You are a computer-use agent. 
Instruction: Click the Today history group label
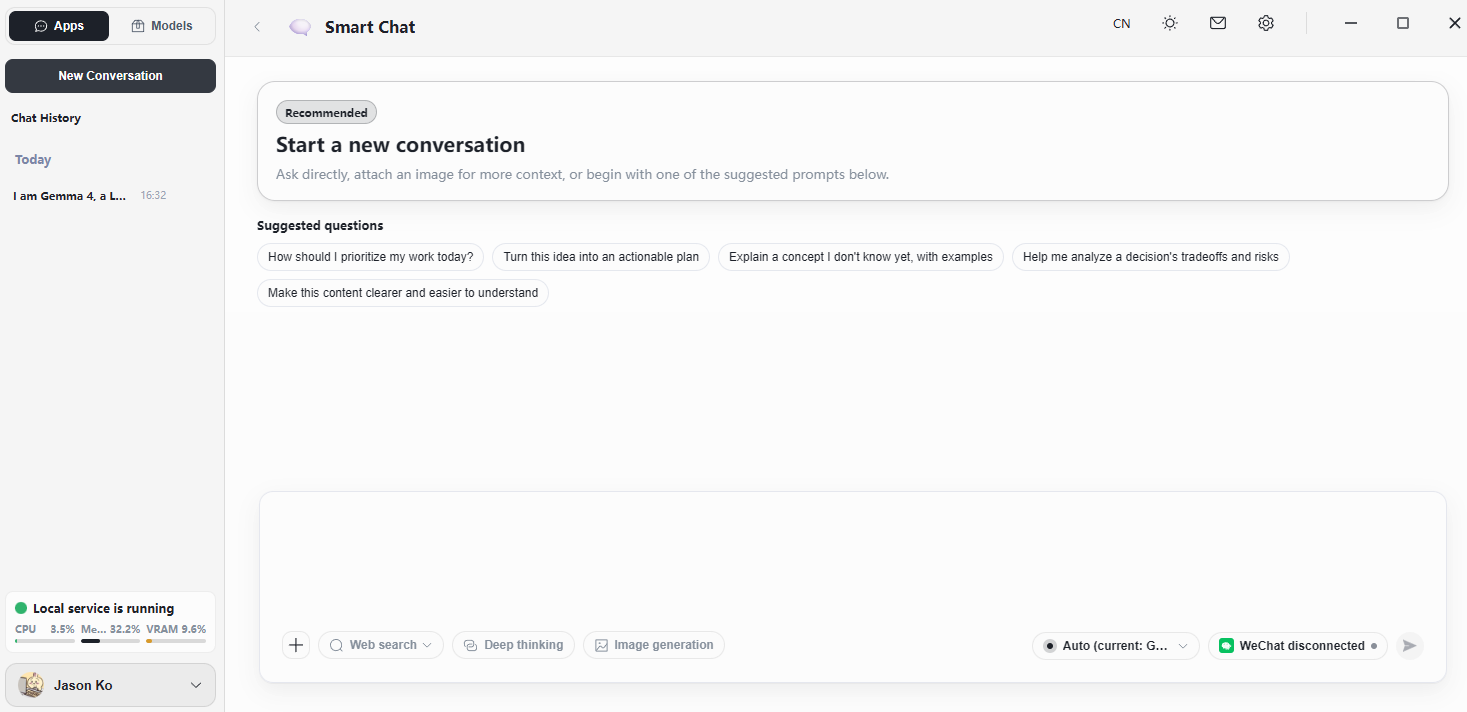[33, 160]
